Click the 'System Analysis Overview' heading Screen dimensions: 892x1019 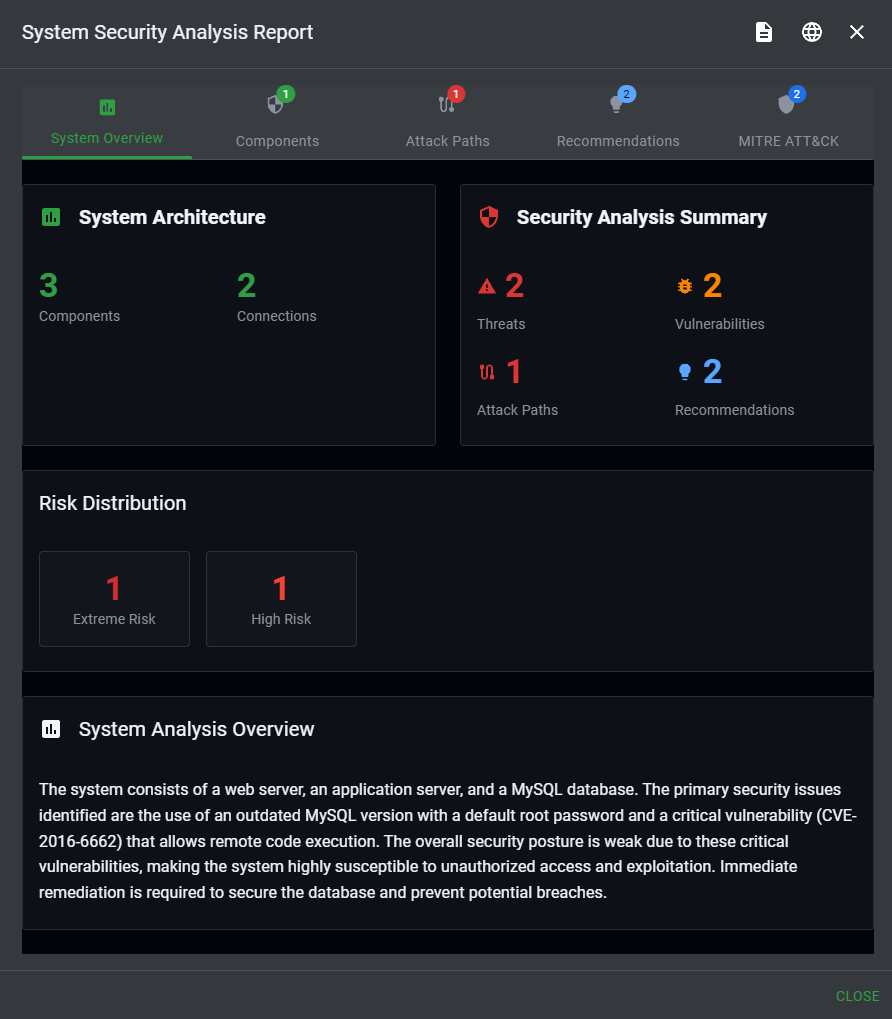[196, 729]
